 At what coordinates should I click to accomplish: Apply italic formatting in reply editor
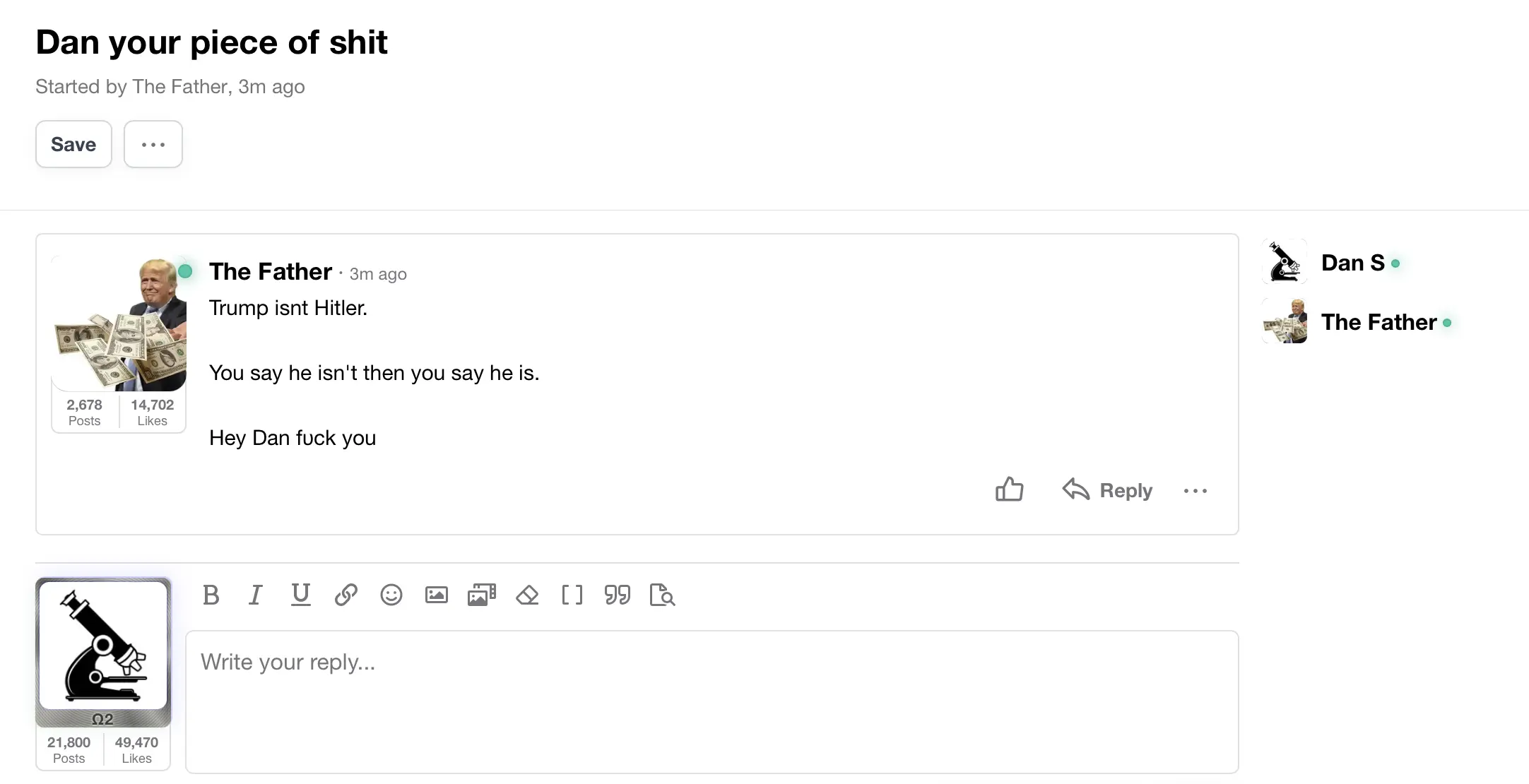tap(256, 595)
